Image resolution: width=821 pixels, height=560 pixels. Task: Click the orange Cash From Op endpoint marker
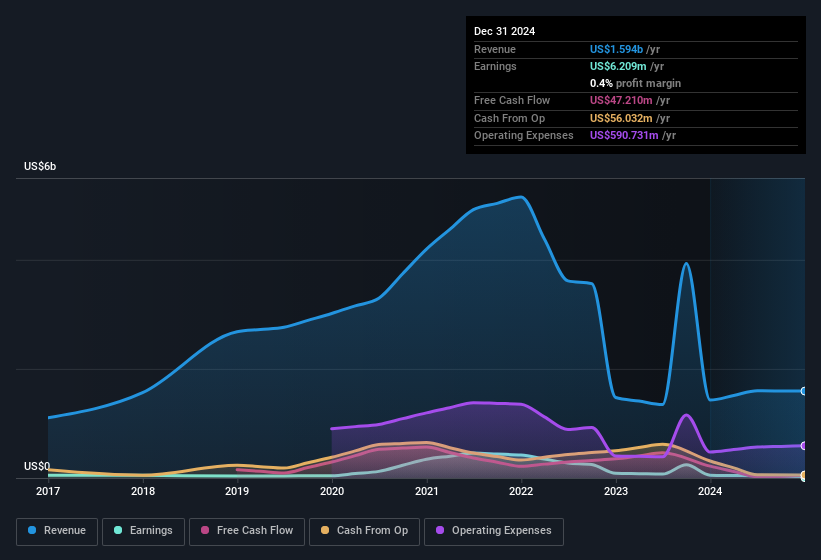pyautogui.click(x=804, y=475)
